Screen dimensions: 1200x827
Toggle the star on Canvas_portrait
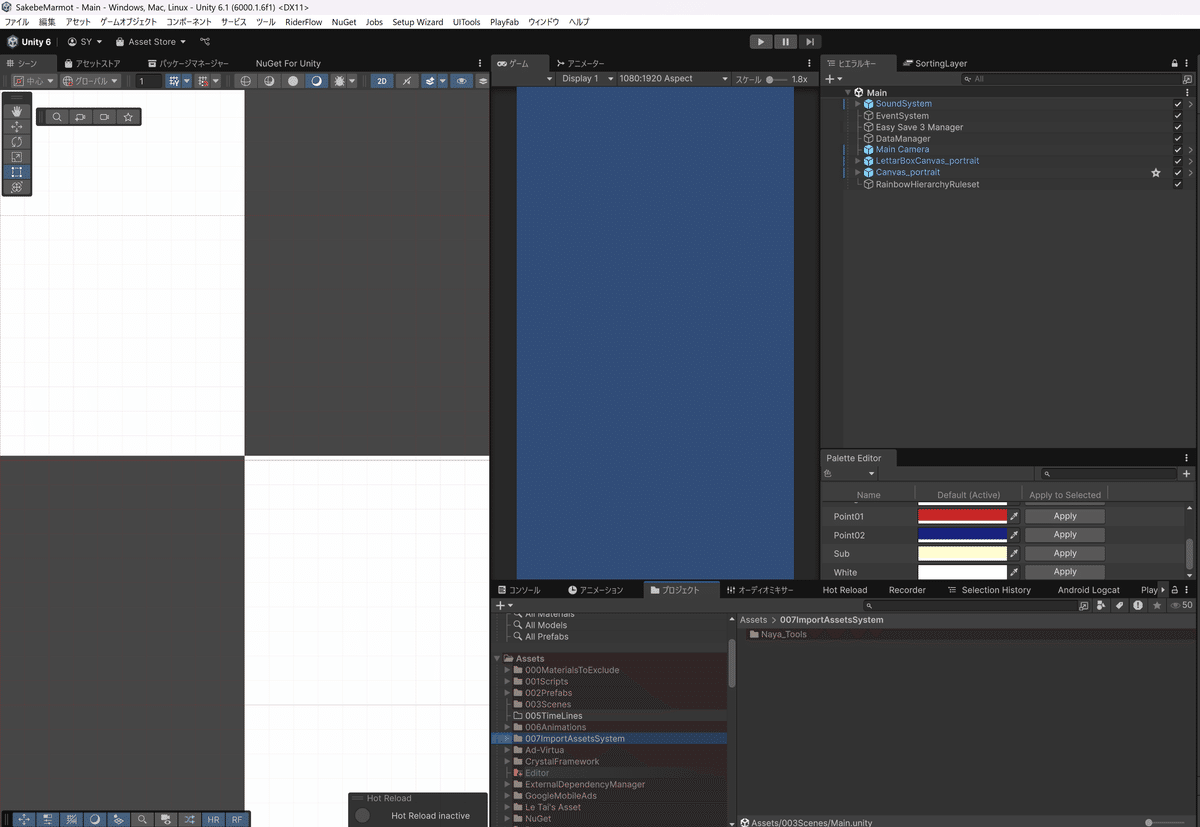[x=1156, y=172]
